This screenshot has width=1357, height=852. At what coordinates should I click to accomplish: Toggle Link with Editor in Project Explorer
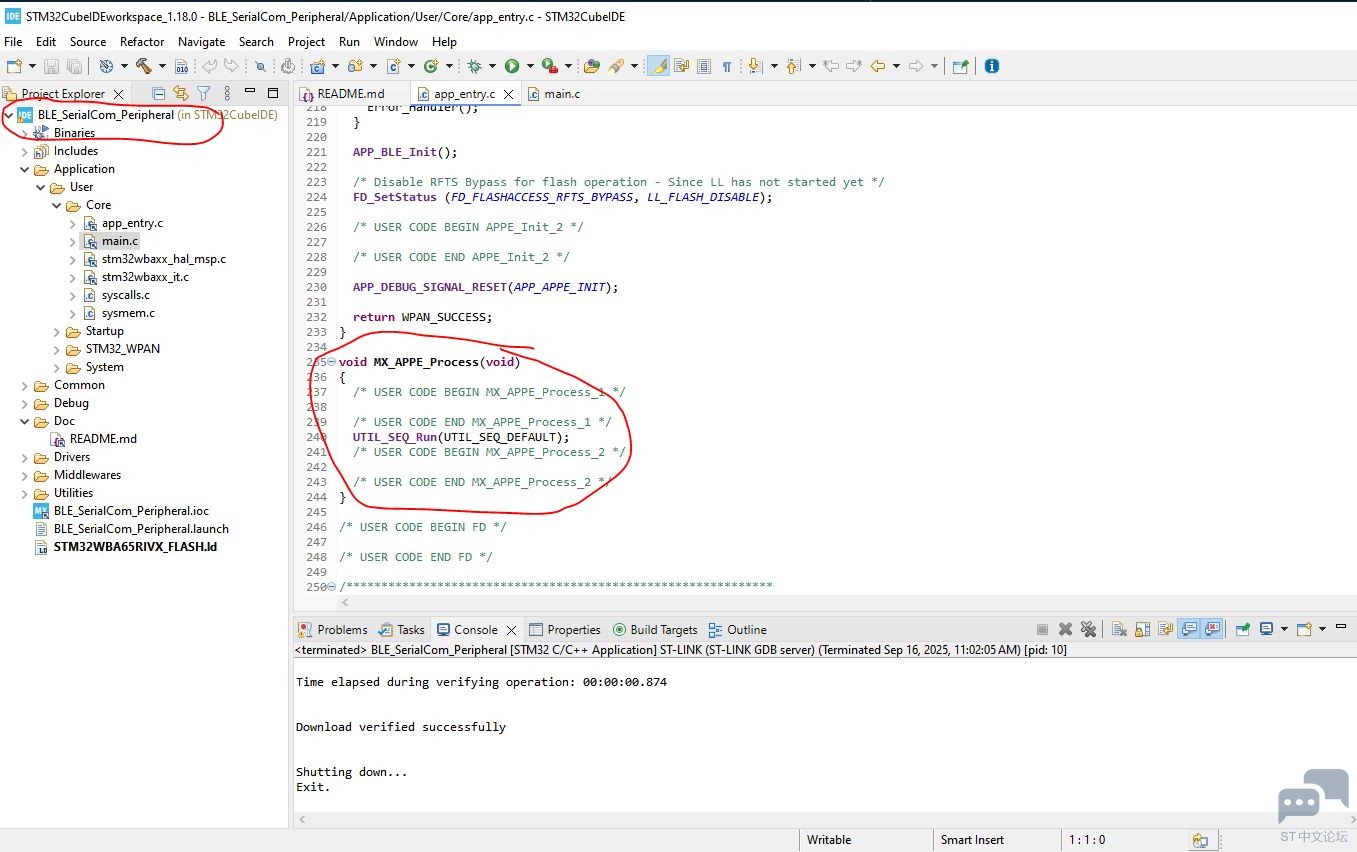181,93
